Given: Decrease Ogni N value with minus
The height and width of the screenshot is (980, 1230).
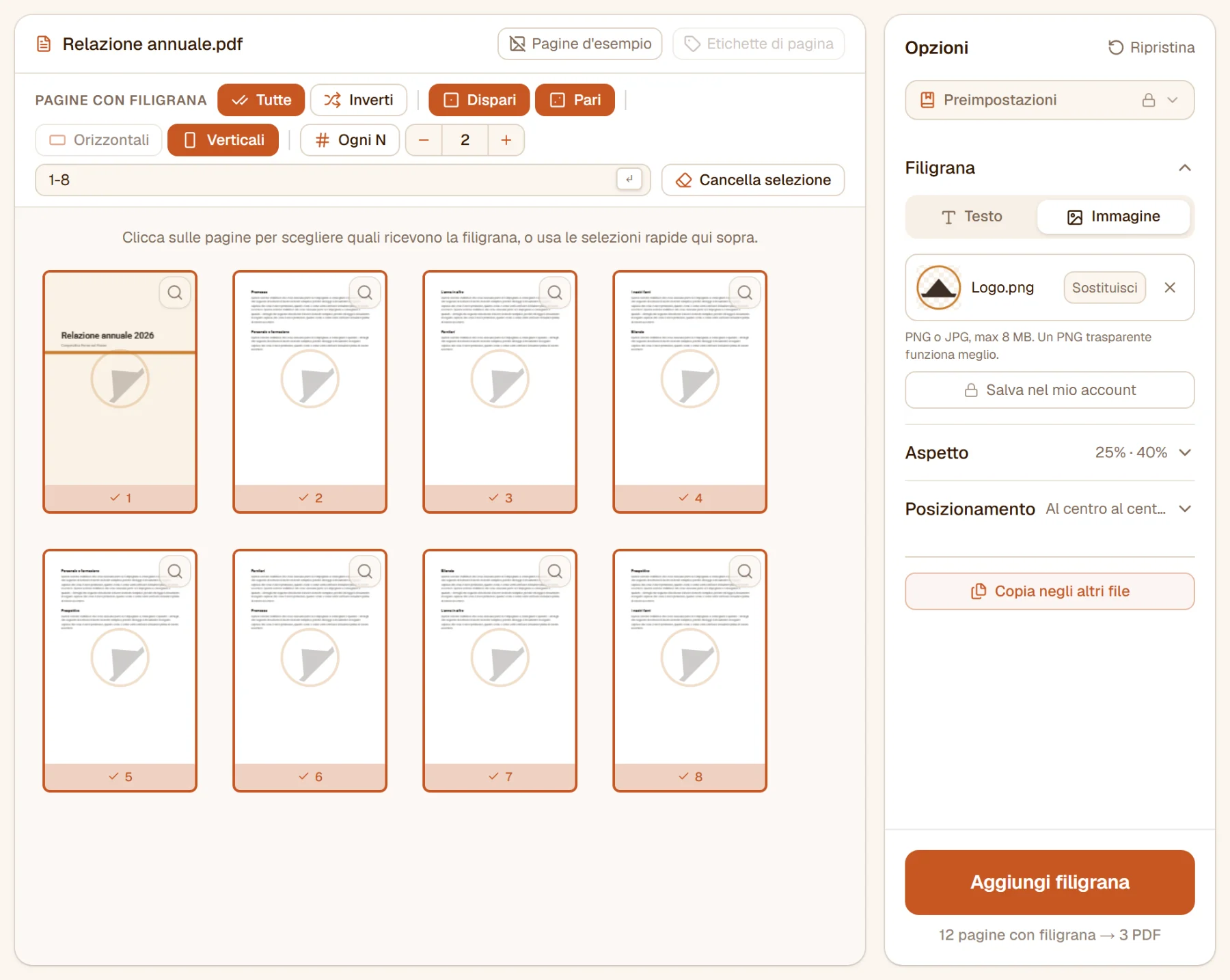Looking at the screenshot, I should (424, 140).
